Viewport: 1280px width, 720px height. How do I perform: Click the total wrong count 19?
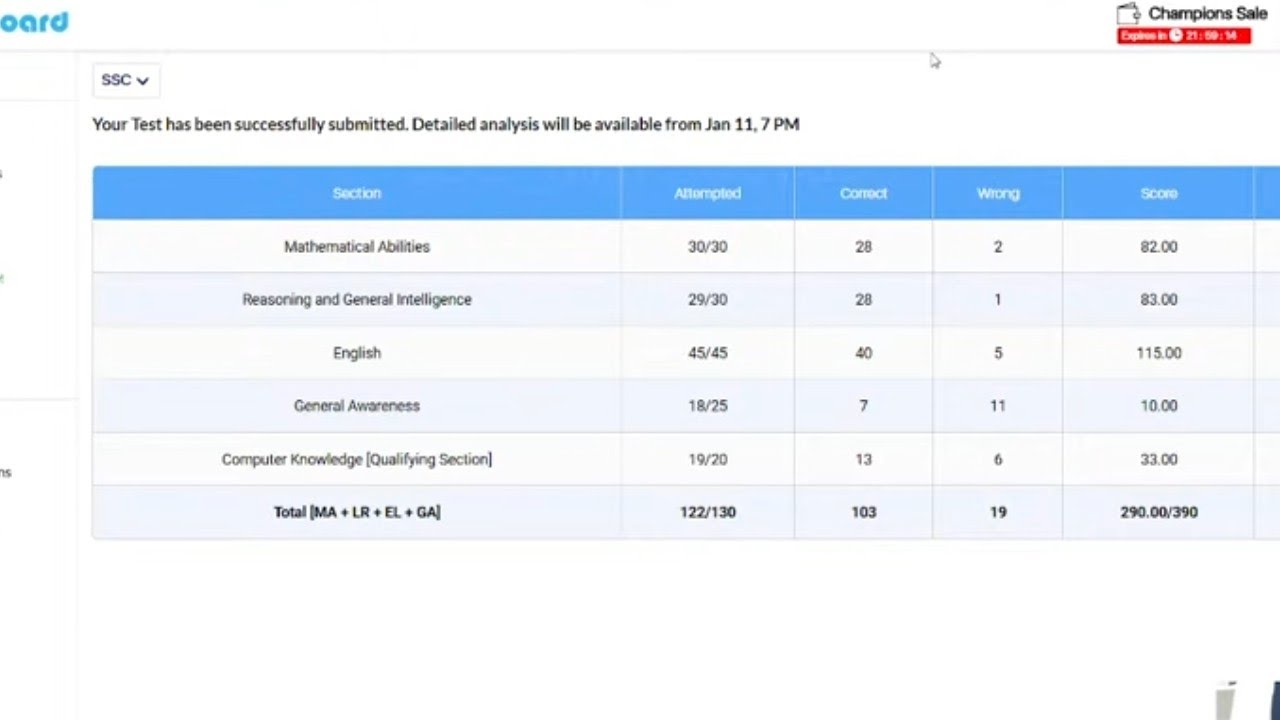coord(998,512)
